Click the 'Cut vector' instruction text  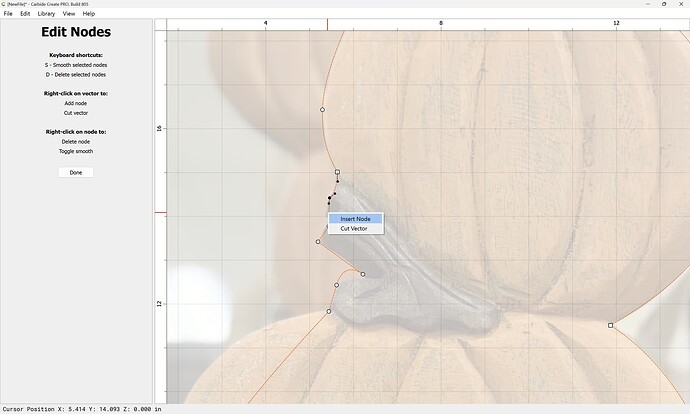76,113
